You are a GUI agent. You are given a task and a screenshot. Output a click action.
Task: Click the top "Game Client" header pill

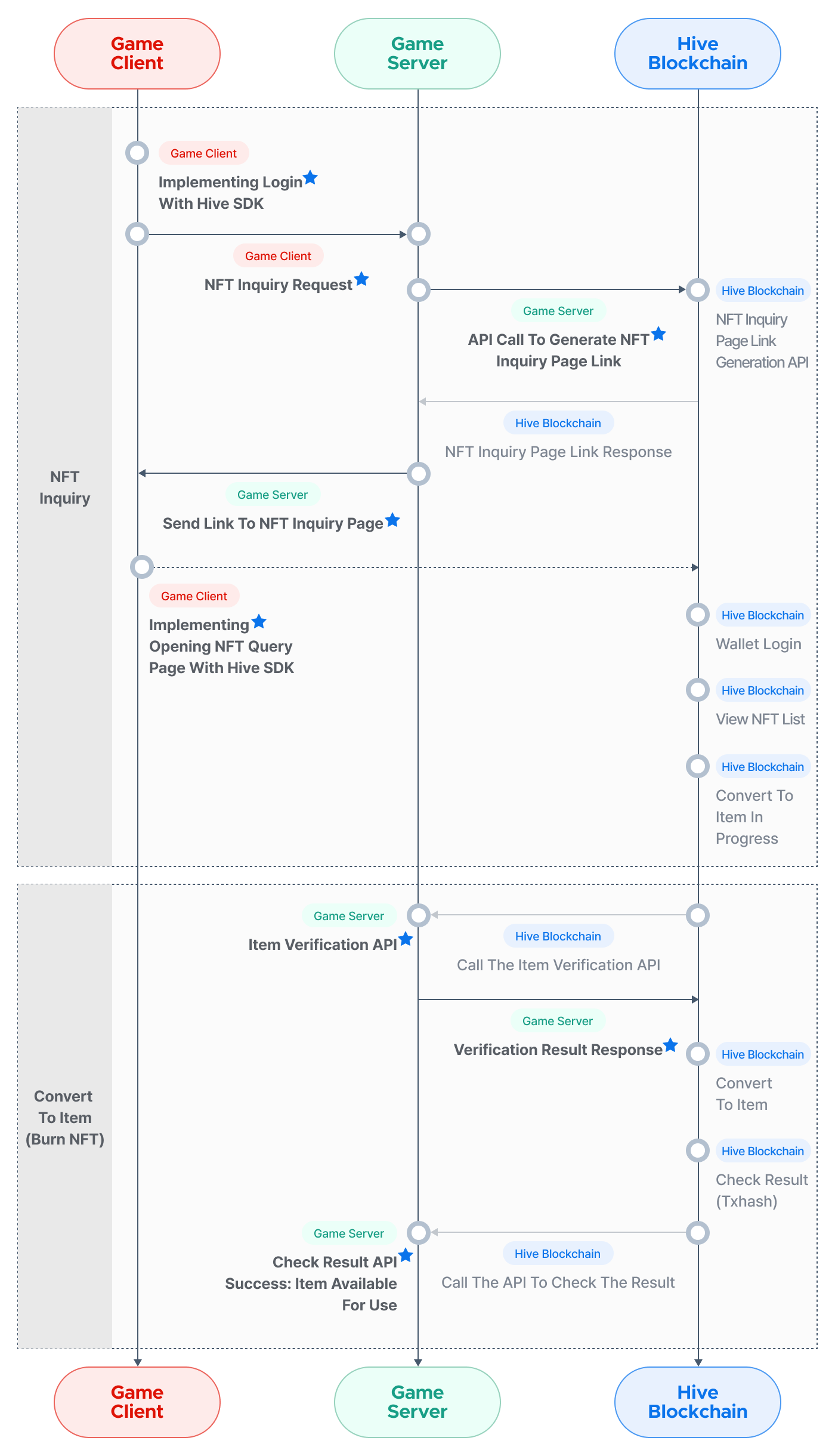click(137, 54)
